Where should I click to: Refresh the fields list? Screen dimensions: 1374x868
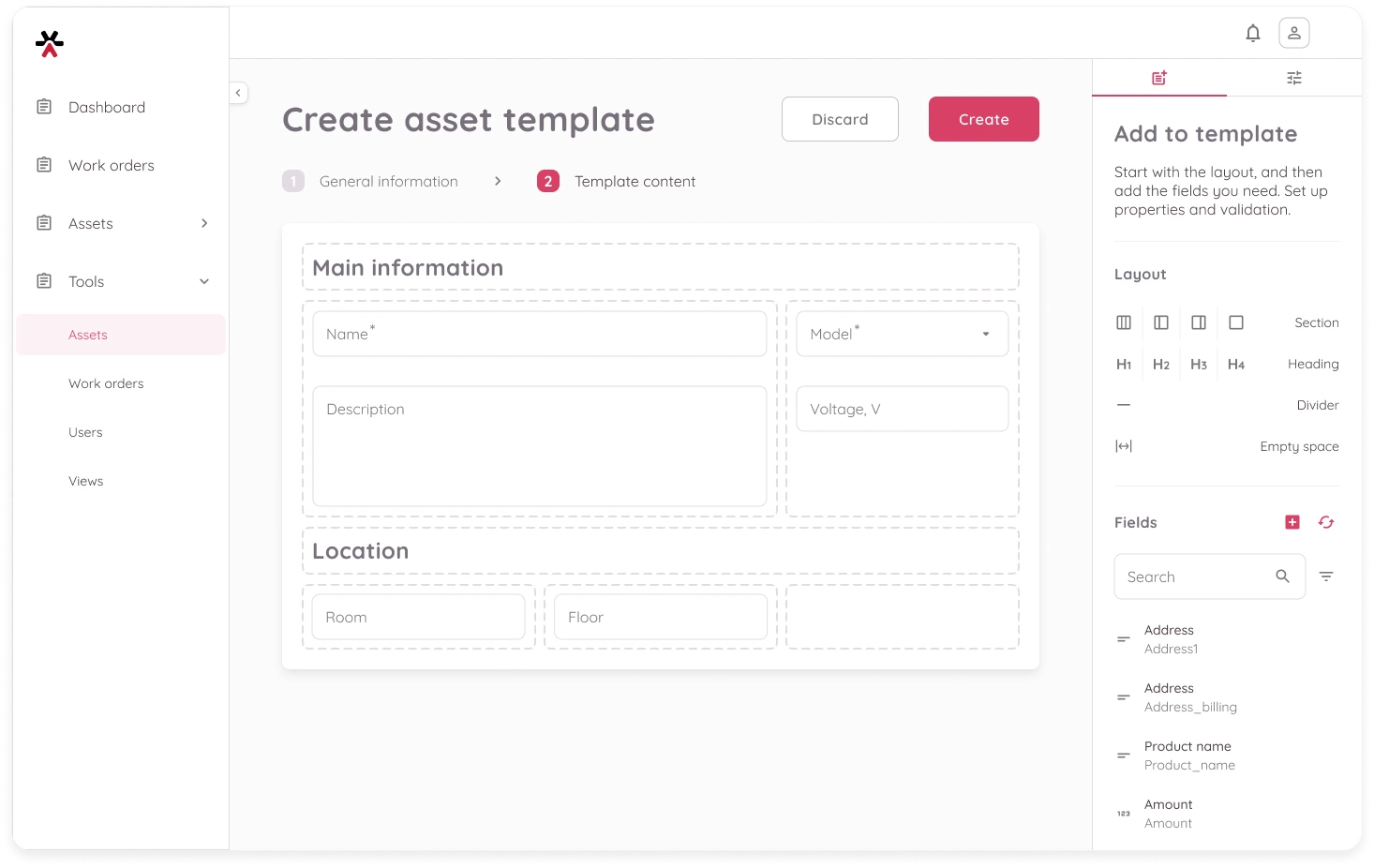(1326, 522)
